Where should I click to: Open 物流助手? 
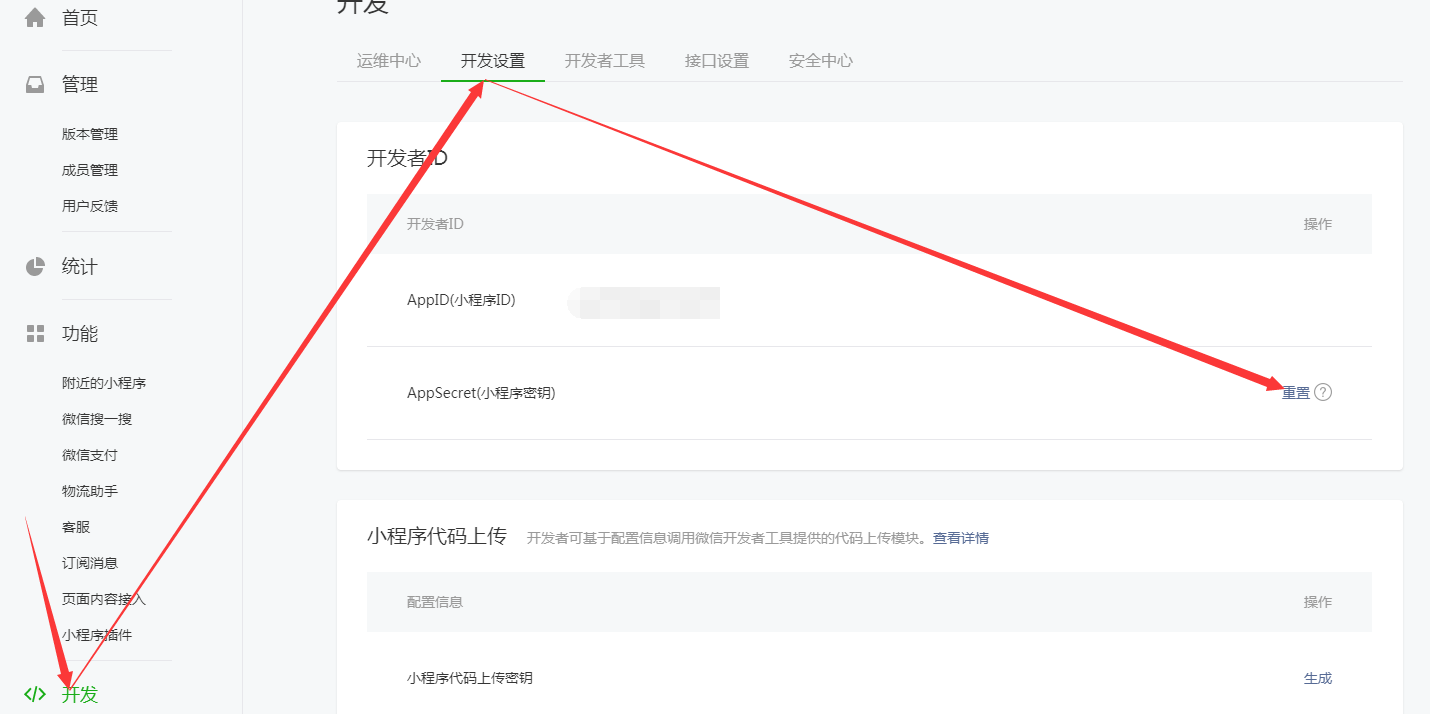(90, 491)
